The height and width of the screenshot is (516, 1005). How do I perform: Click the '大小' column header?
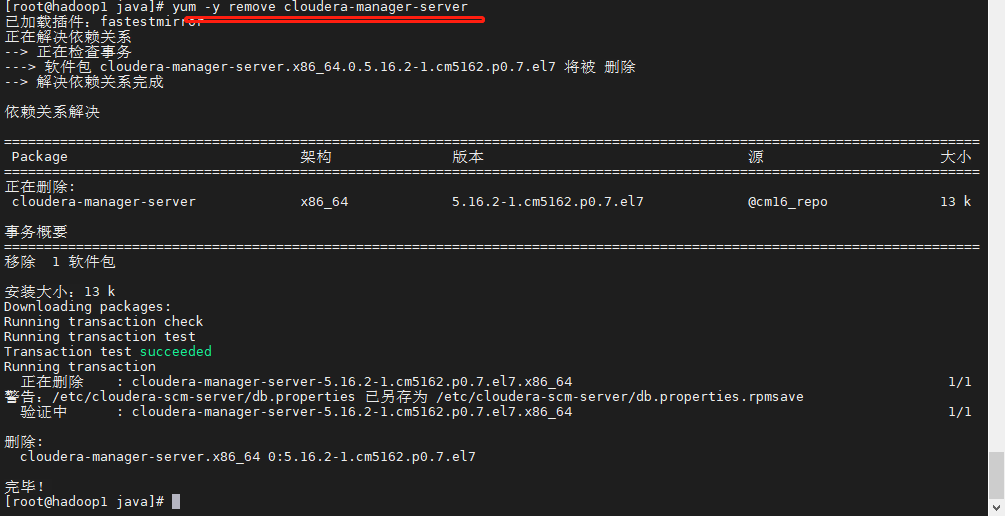956,156
